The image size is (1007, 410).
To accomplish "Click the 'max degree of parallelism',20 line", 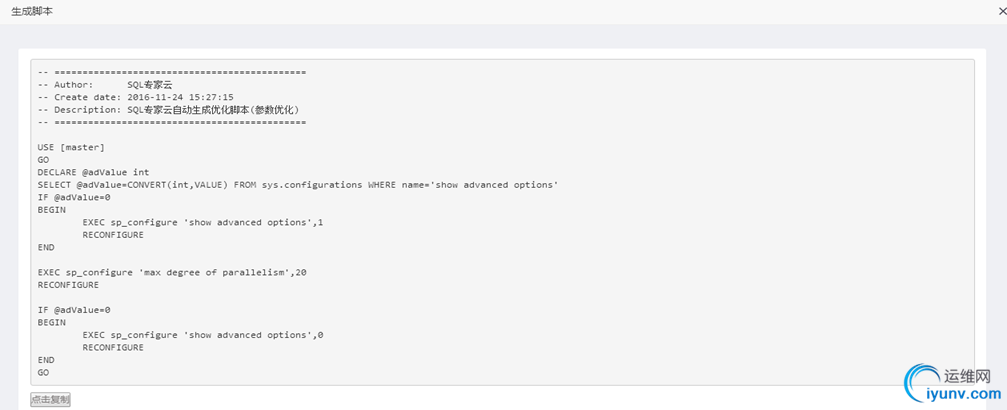I will 172,272.
